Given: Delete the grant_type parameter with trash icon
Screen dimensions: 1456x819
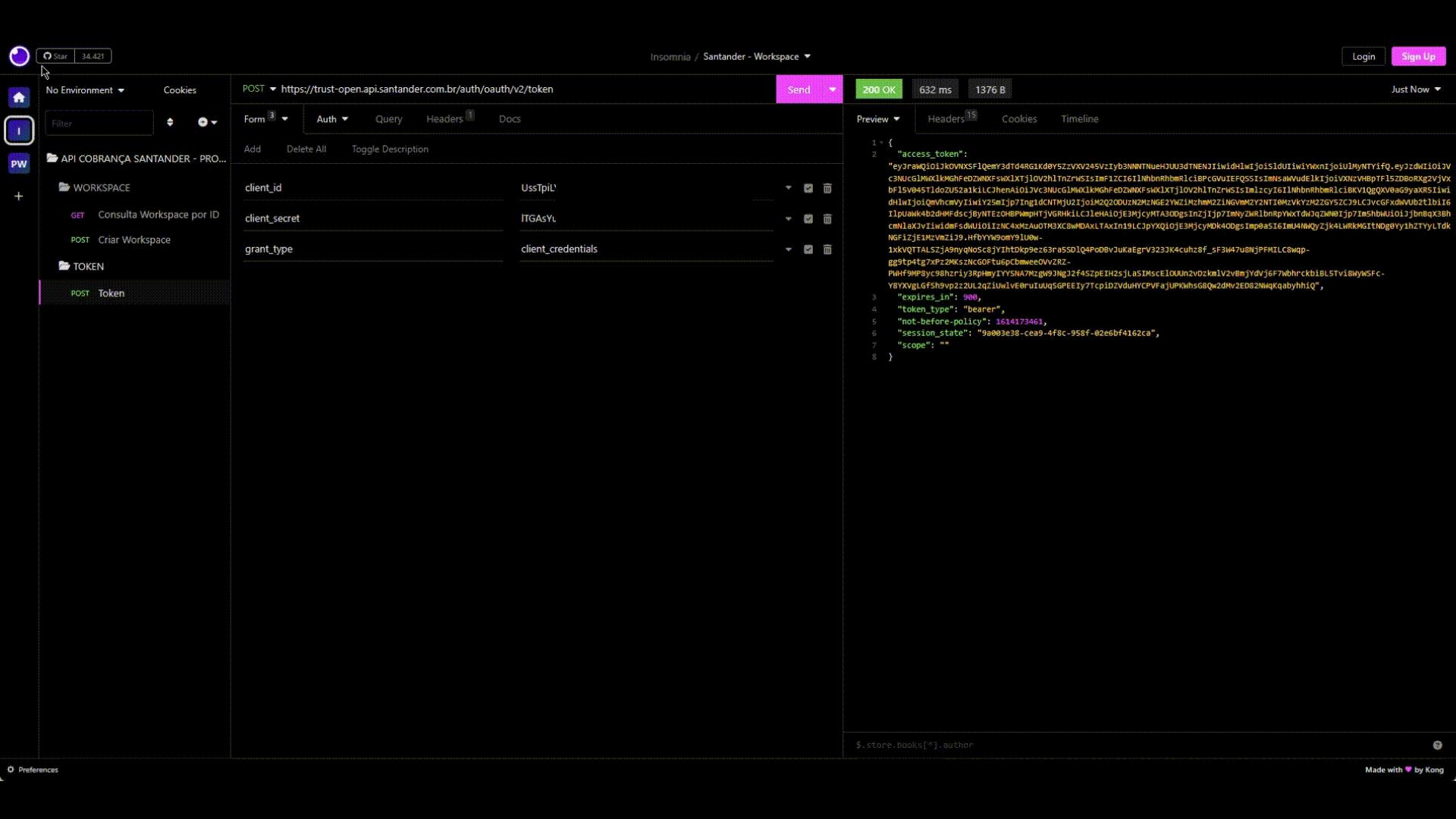Looking at the screenshot, I should click(827, 249).
